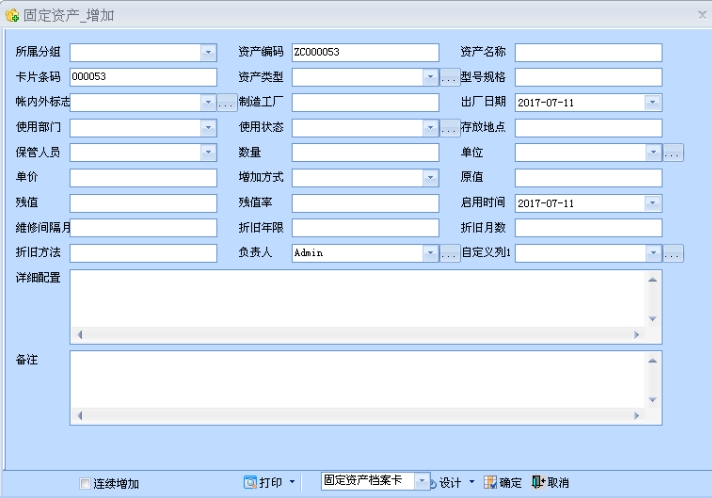Expand the 设计 dropdown arrow
The width and height of the screenshot is (712, 498).
(x=471, y=482)
